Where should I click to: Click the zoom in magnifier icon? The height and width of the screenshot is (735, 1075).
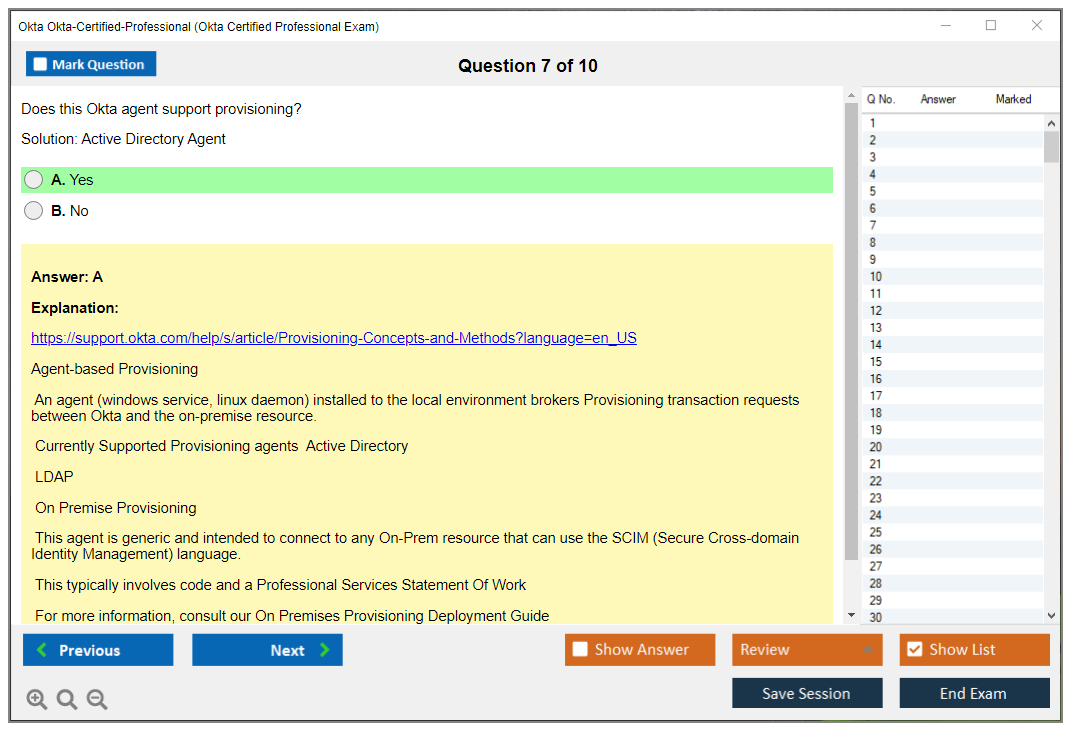point(37,699)
